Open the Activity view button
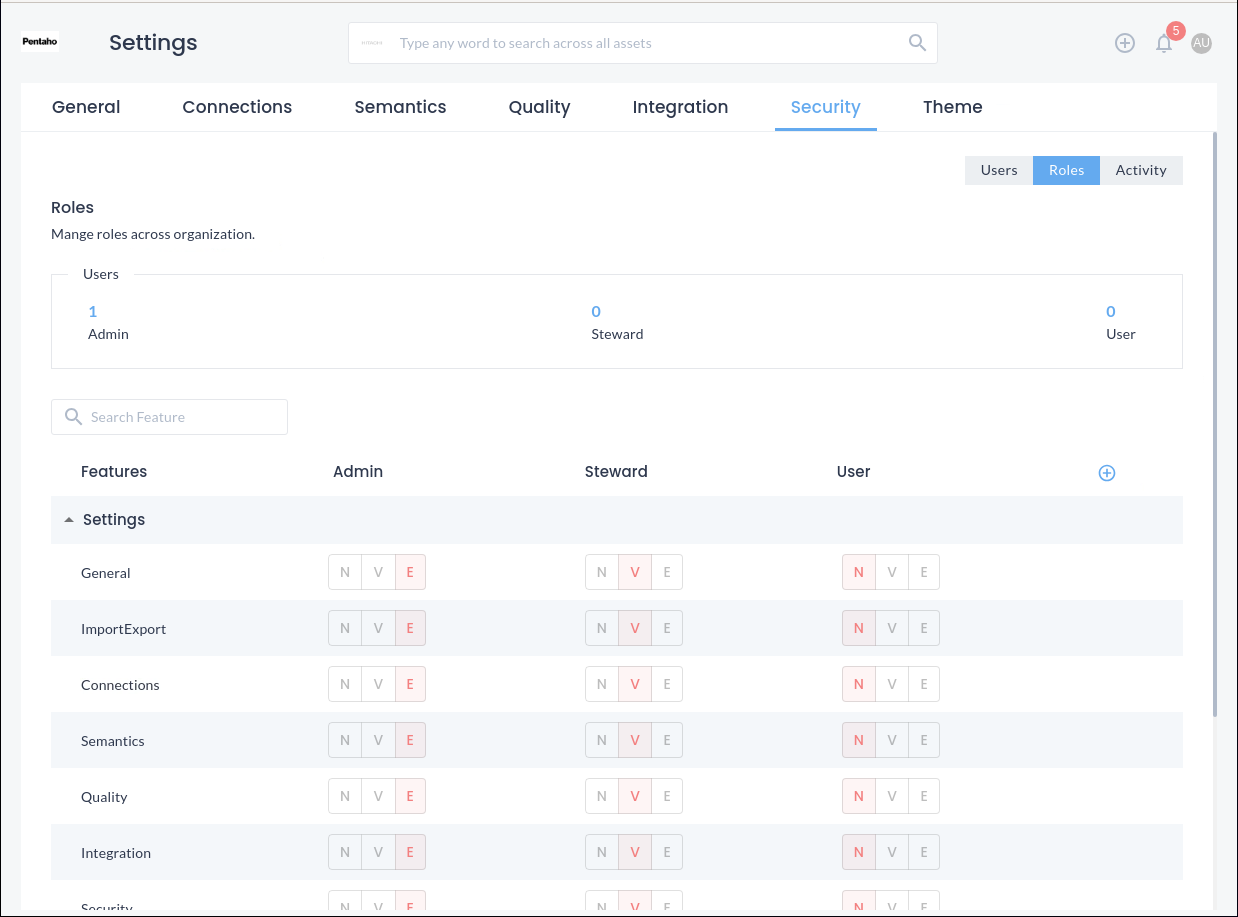Viewport: 1238px width, 917px height. 1140,170
